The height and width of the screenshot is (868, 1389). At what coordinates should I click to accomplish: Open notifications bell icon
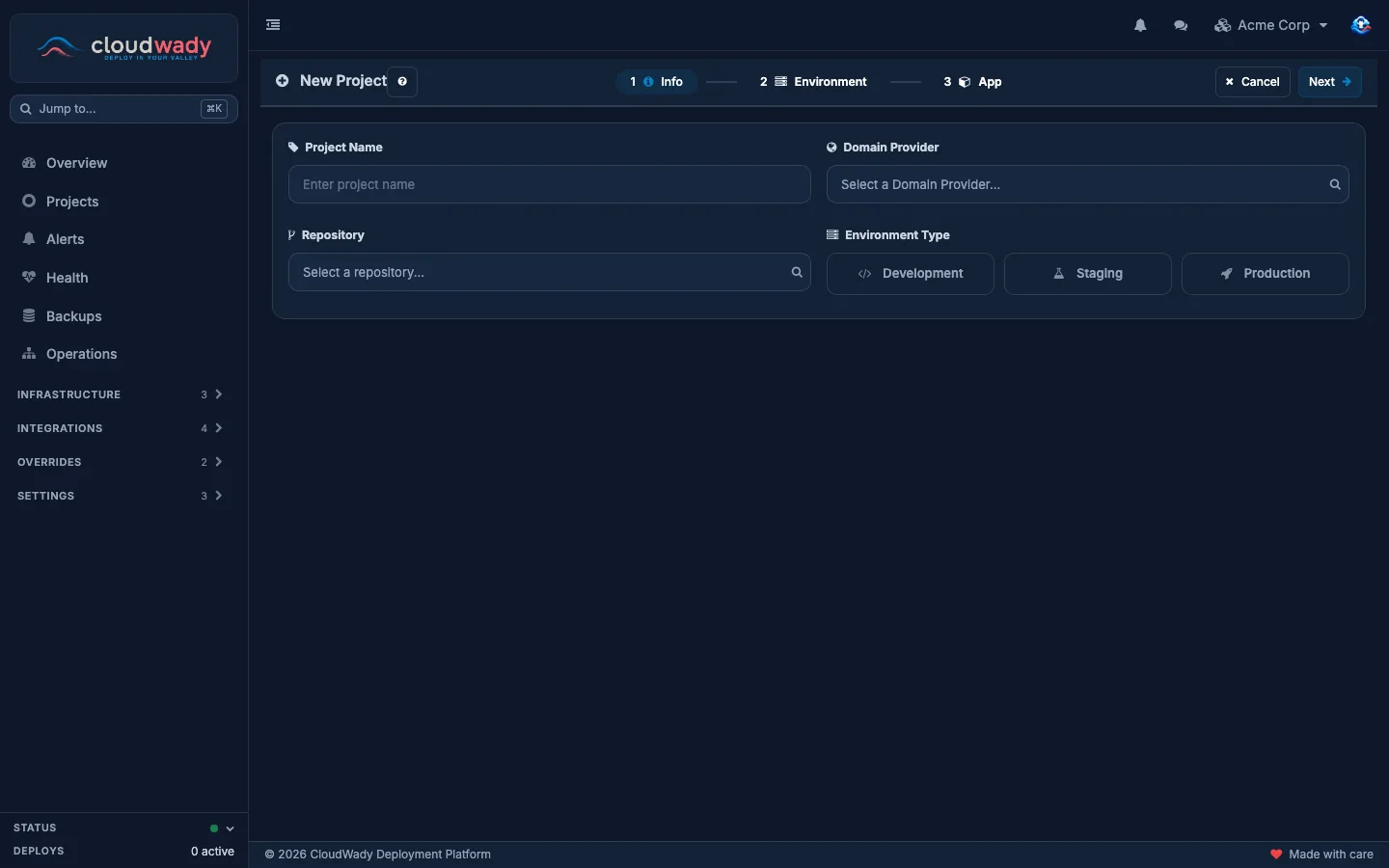pos(1140,25)
